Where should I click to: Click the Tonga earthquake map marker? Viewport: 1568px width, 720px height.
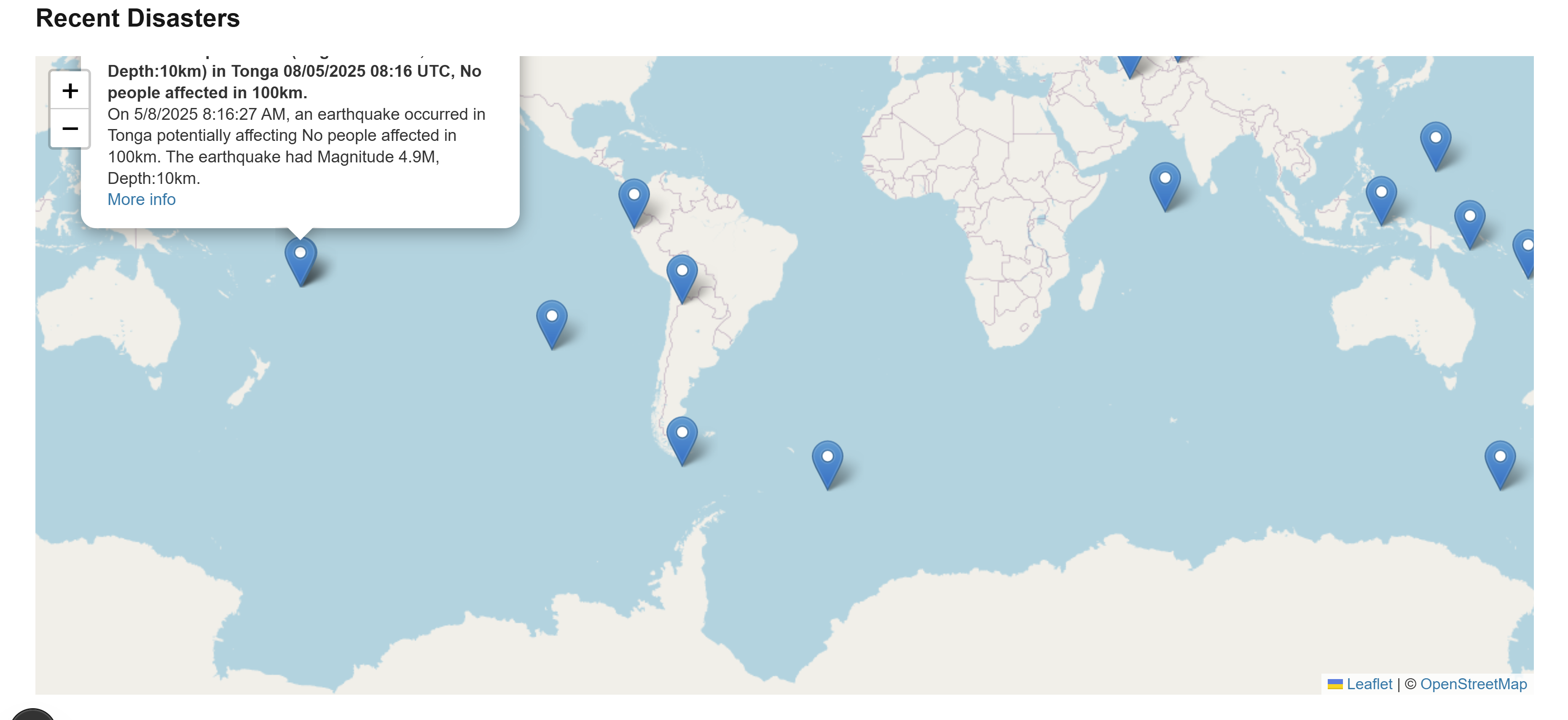tap(301, 259)
